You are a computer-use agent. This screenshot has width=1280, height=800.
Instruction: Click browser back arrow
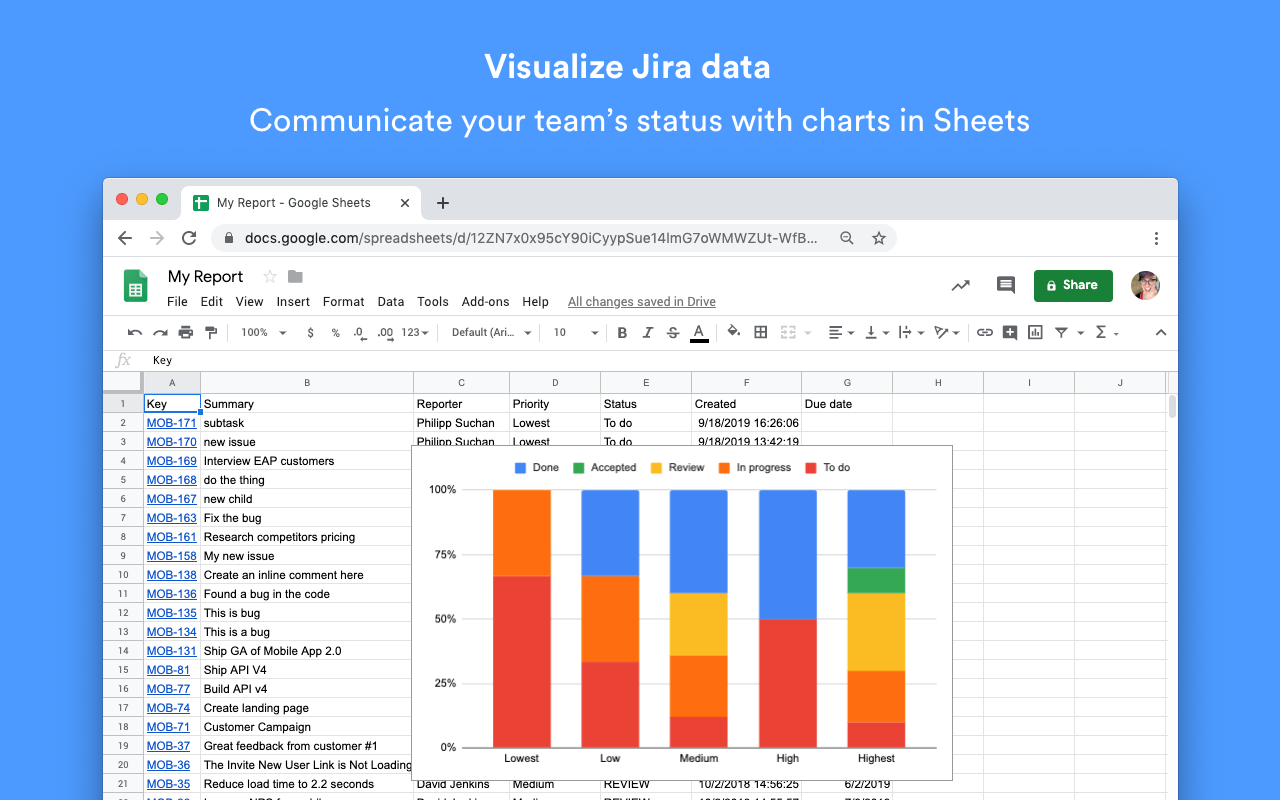point(125,238)
